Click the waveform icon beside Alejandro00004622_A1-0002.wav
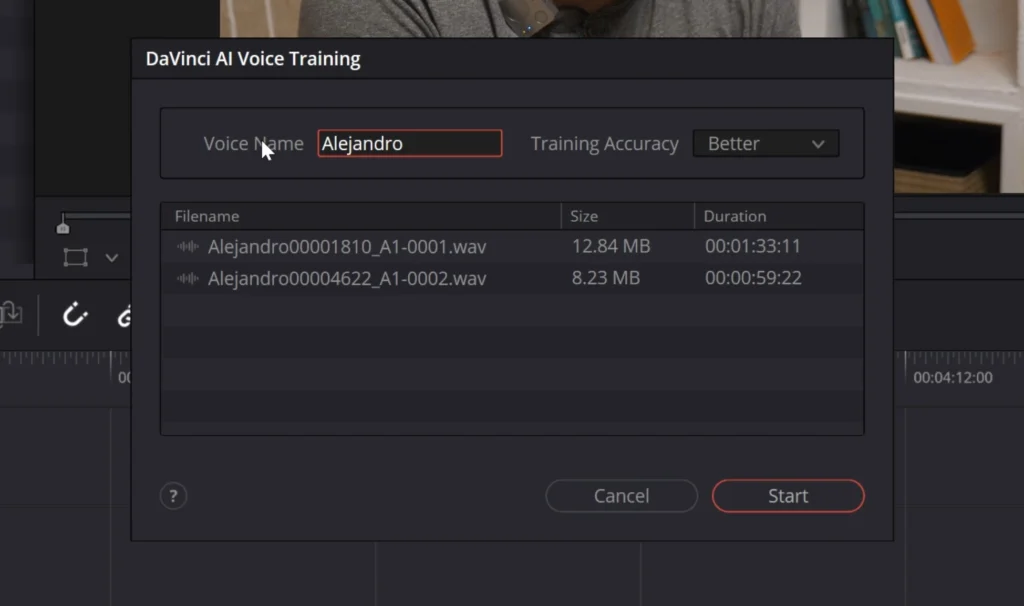1024x606 pixels. 188,279
